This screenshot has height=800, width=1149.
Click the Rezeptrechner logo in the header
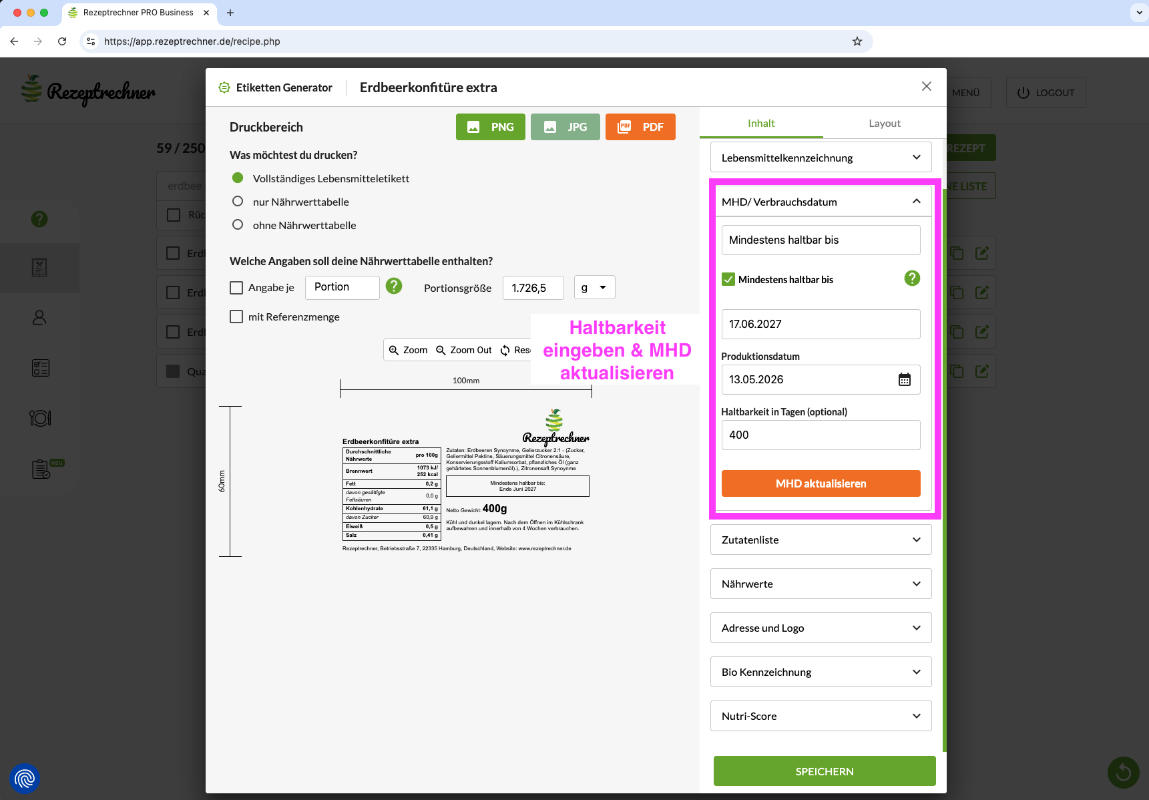coord(88,90)
